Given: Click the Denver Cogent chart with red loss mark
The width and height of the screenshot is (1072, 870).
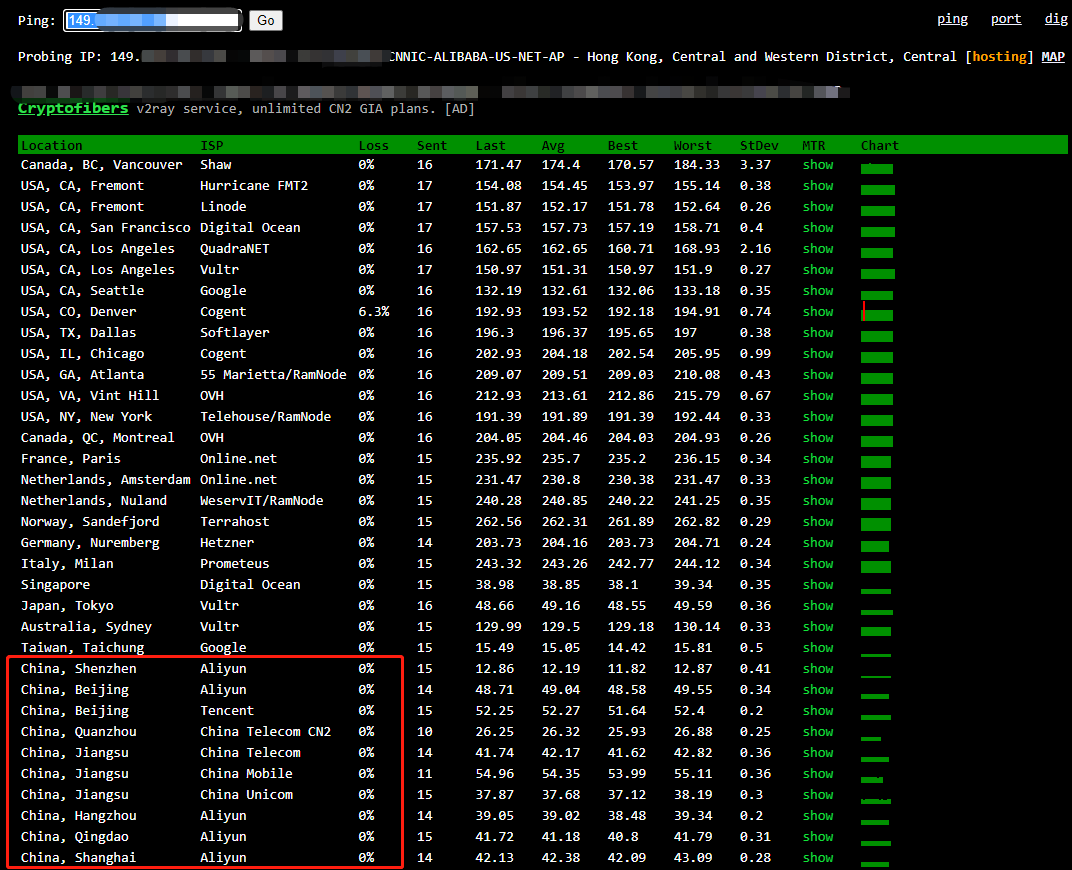Looking at the screenshot, I should [877, 313].
